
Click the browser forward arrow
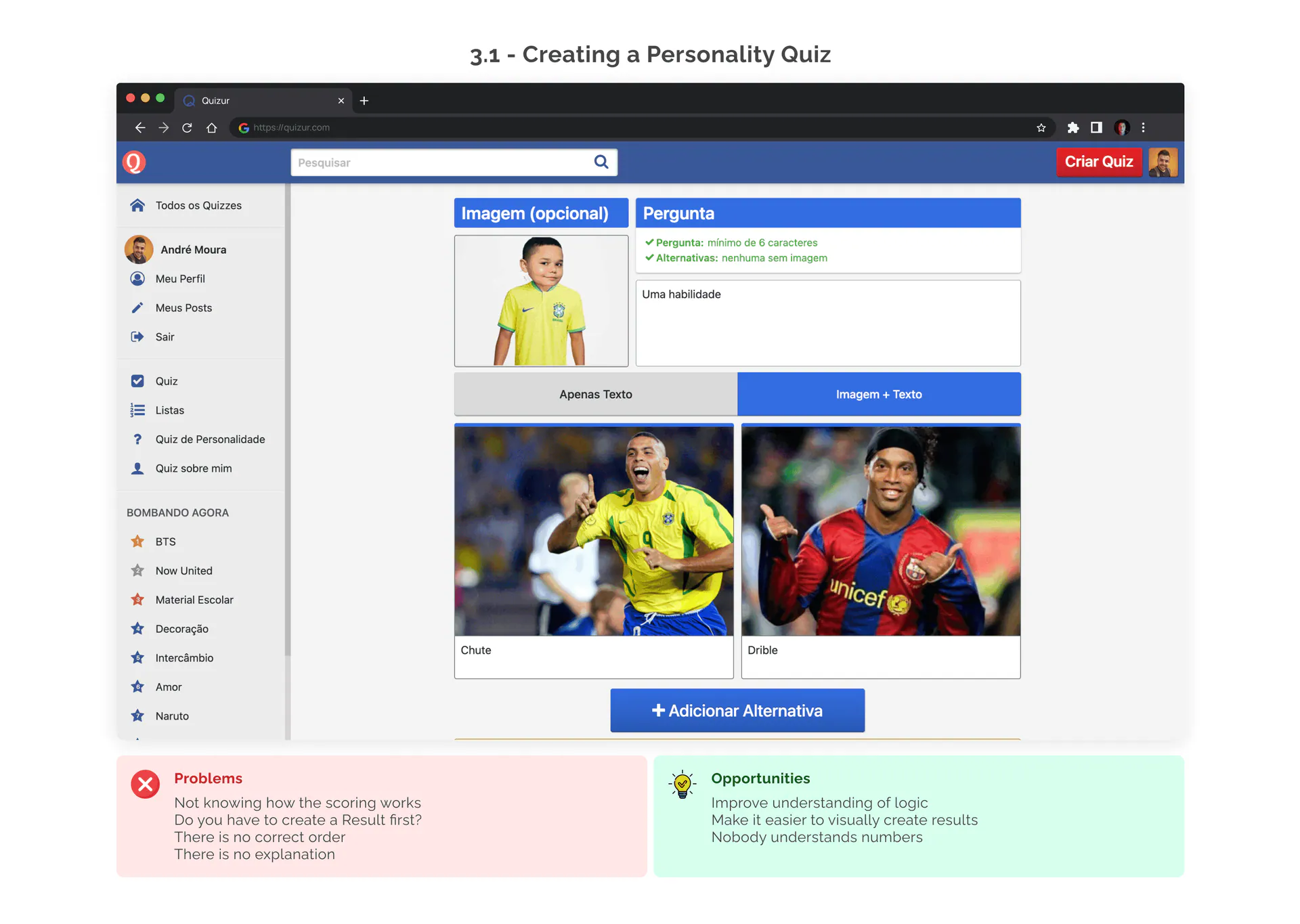[x=164, y=127]
